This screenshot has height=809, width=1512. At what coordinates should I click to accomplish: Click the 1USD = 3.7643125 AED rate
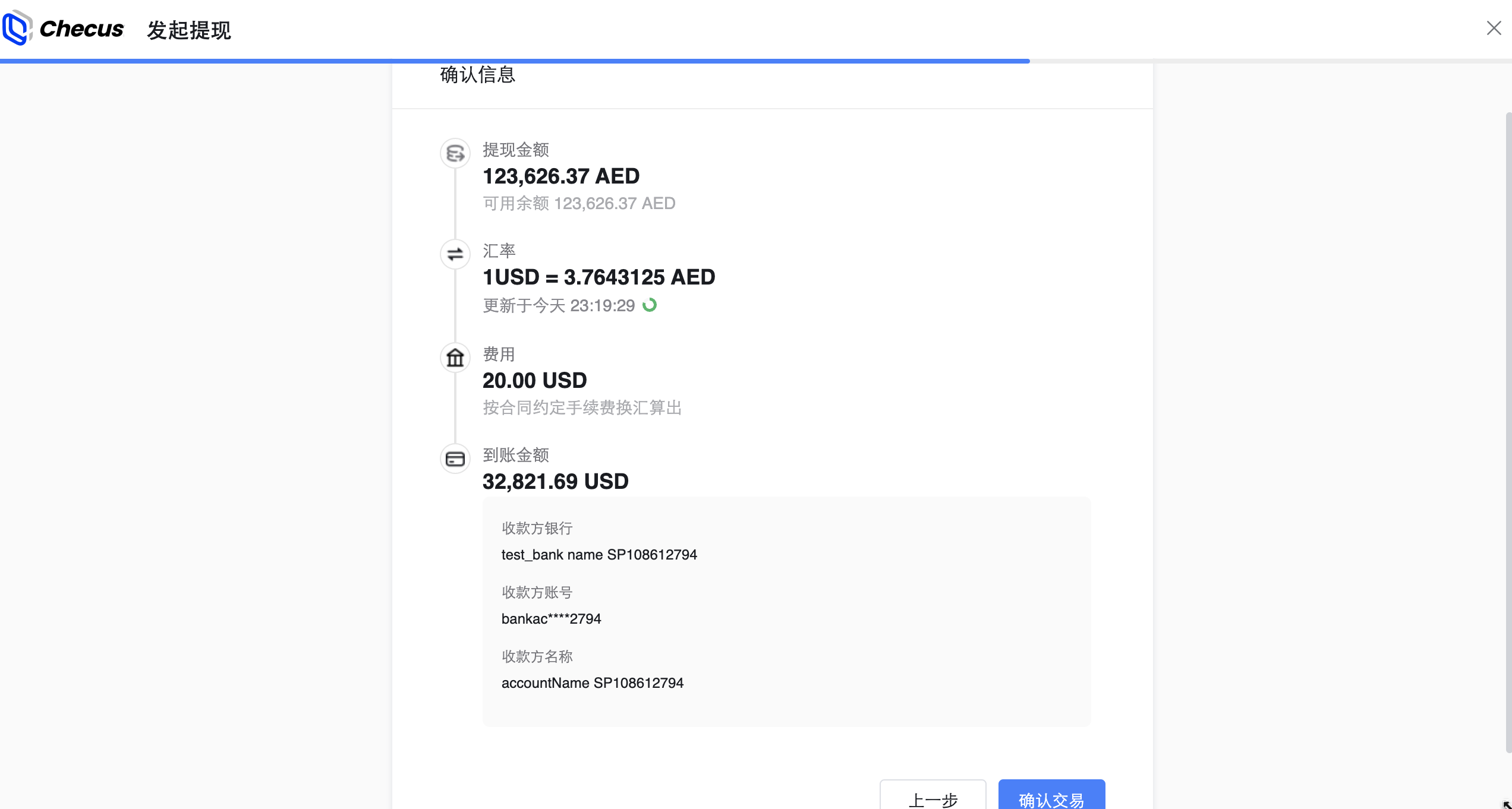(x=599, y=277)
